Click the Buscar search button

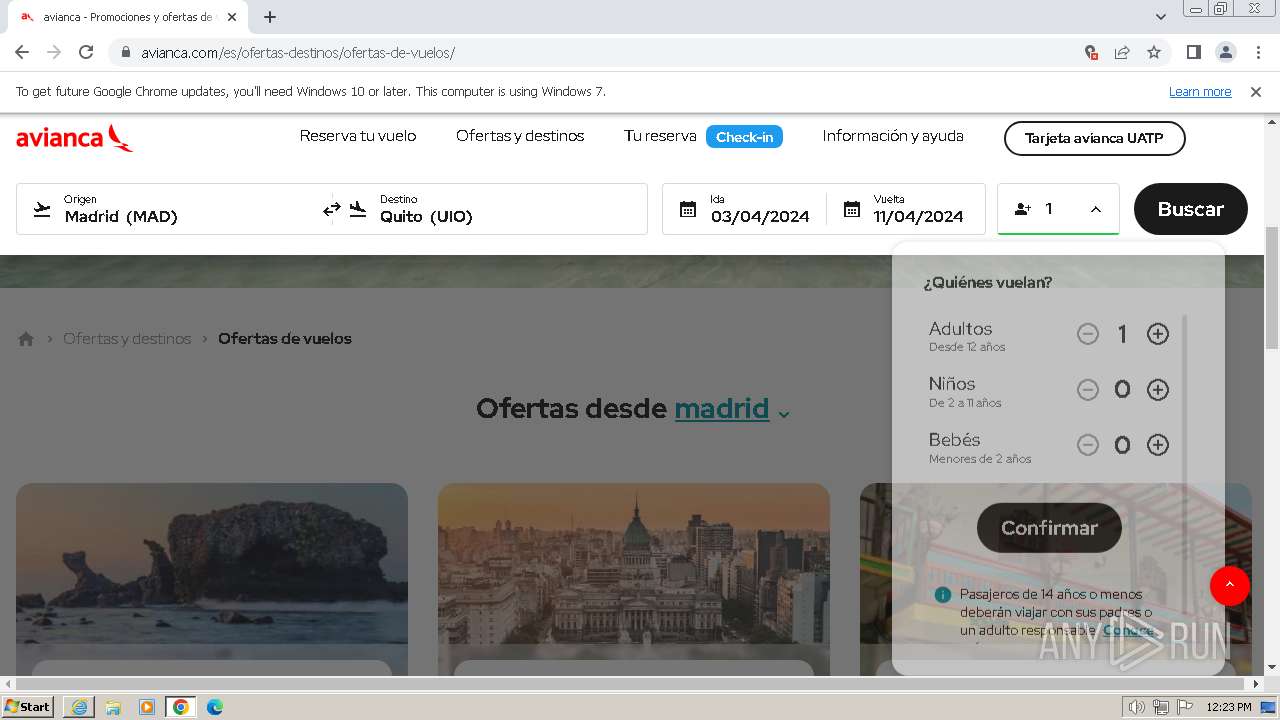click(x=1191, y=209)
